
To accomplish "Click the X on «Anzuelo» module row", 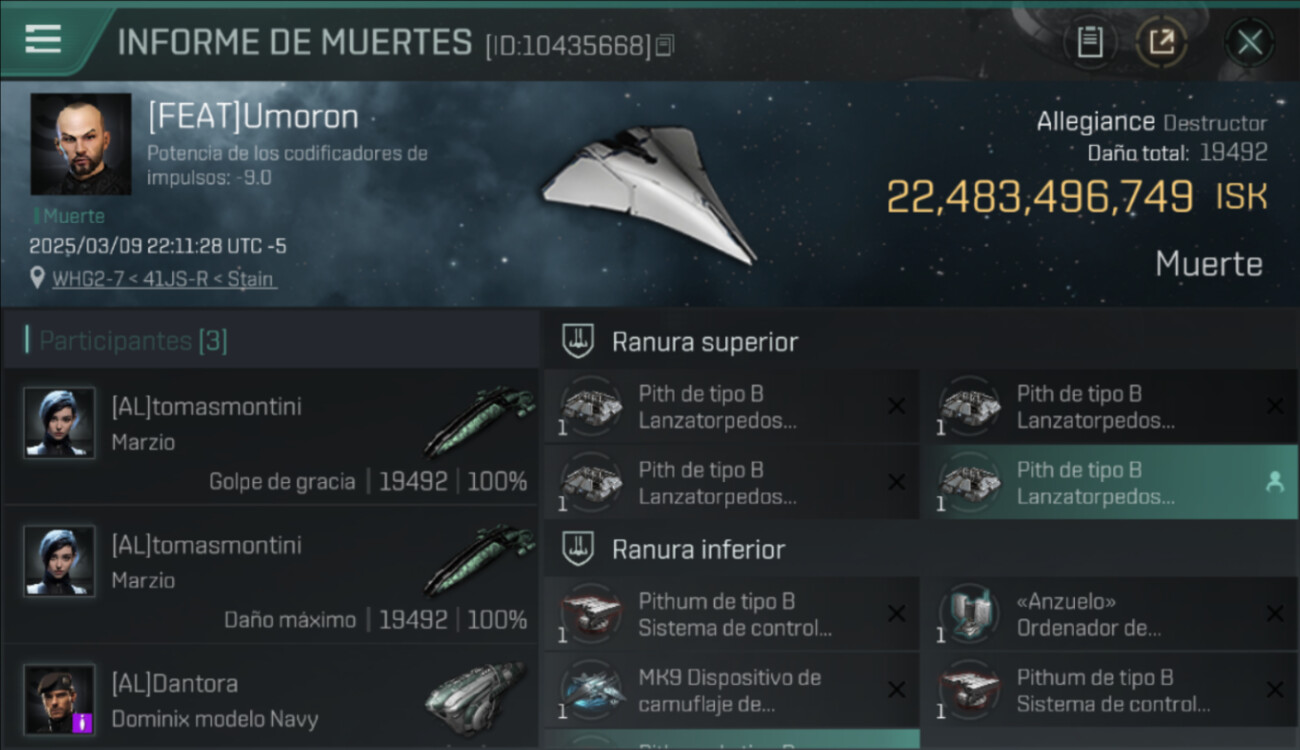I will 1274,614.
